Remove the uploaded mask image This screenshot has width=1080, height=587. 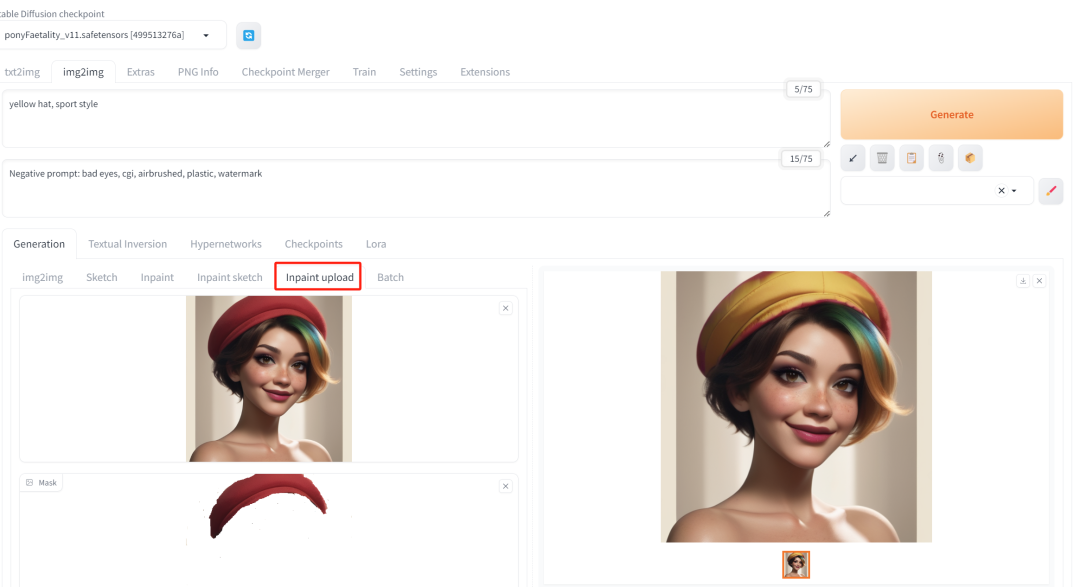tap(505, 486)
